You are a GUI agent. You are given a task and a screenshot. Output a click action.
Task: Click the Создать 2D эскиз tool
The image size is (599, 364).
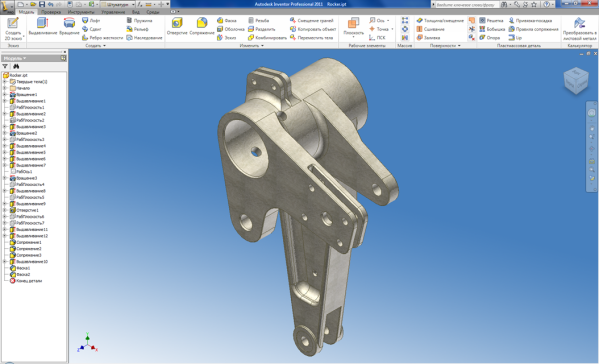[x=13, y=29]
